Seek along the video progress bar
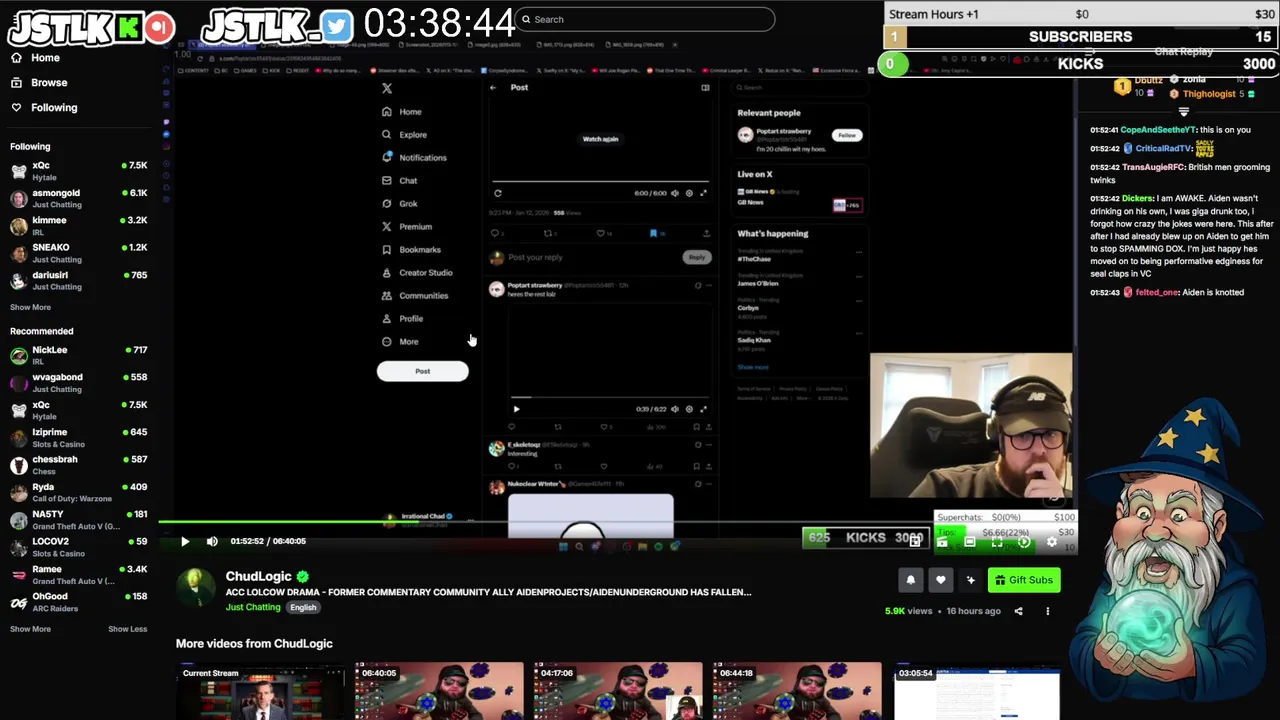This screenshot has width=1280, height=720. 617,522
